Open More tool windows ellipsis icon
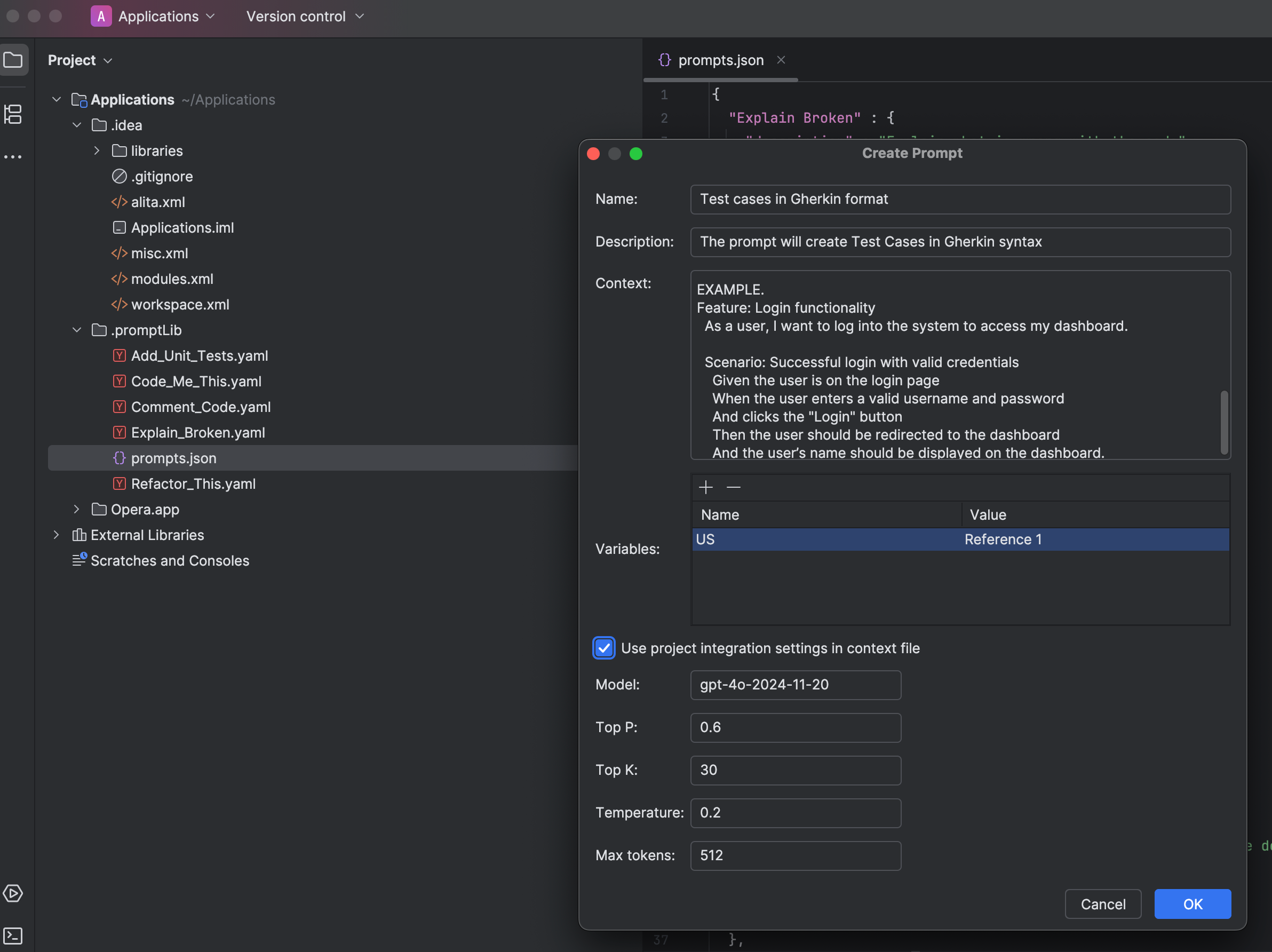Viewport: 1272px width, 952px height. [x=13, y=156]
